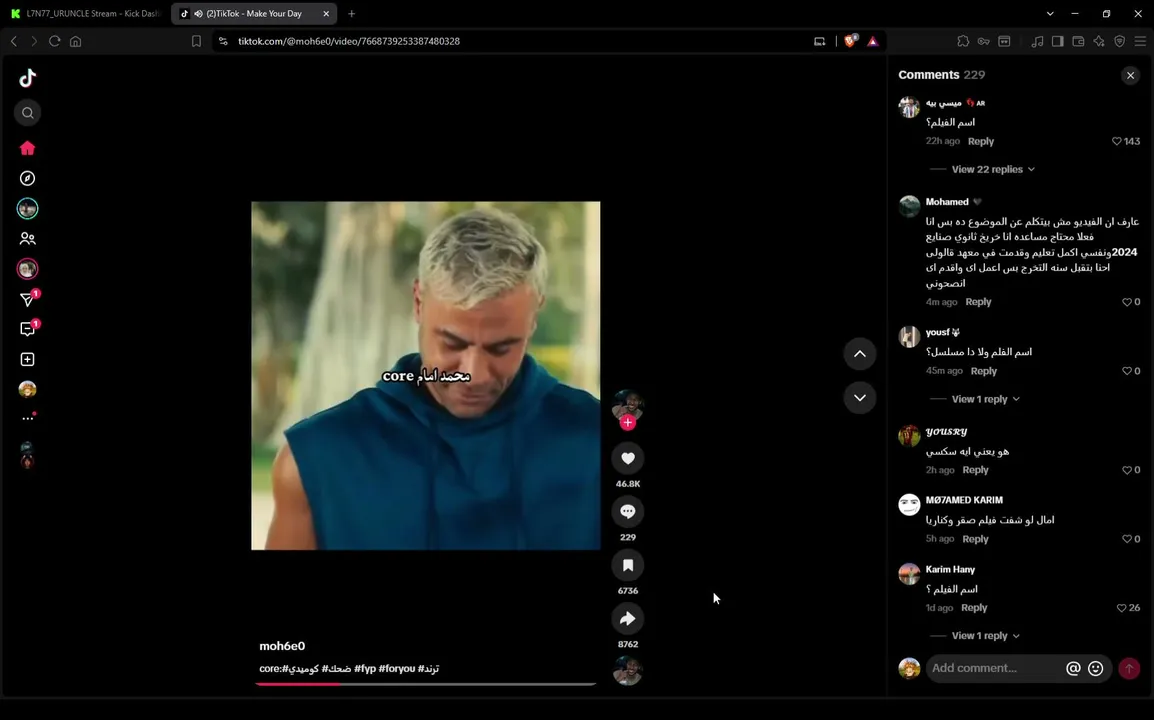This screenshot has width=1154, height=720.
Task: Click the Add comment input field
Action: (994, 668)
